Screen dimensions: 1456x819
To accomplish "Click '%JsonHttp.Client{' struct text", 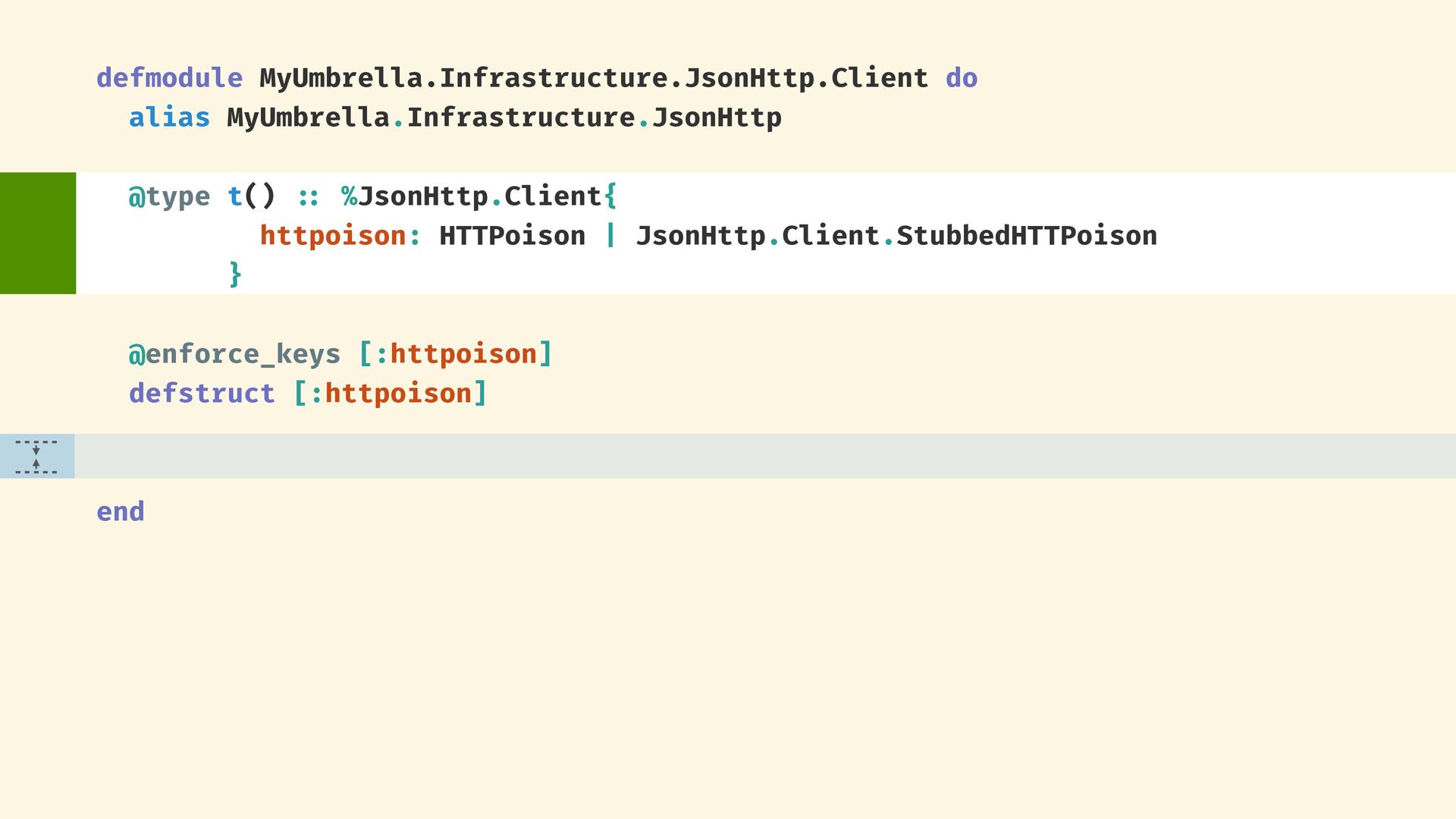I will [x=479, y=197].
